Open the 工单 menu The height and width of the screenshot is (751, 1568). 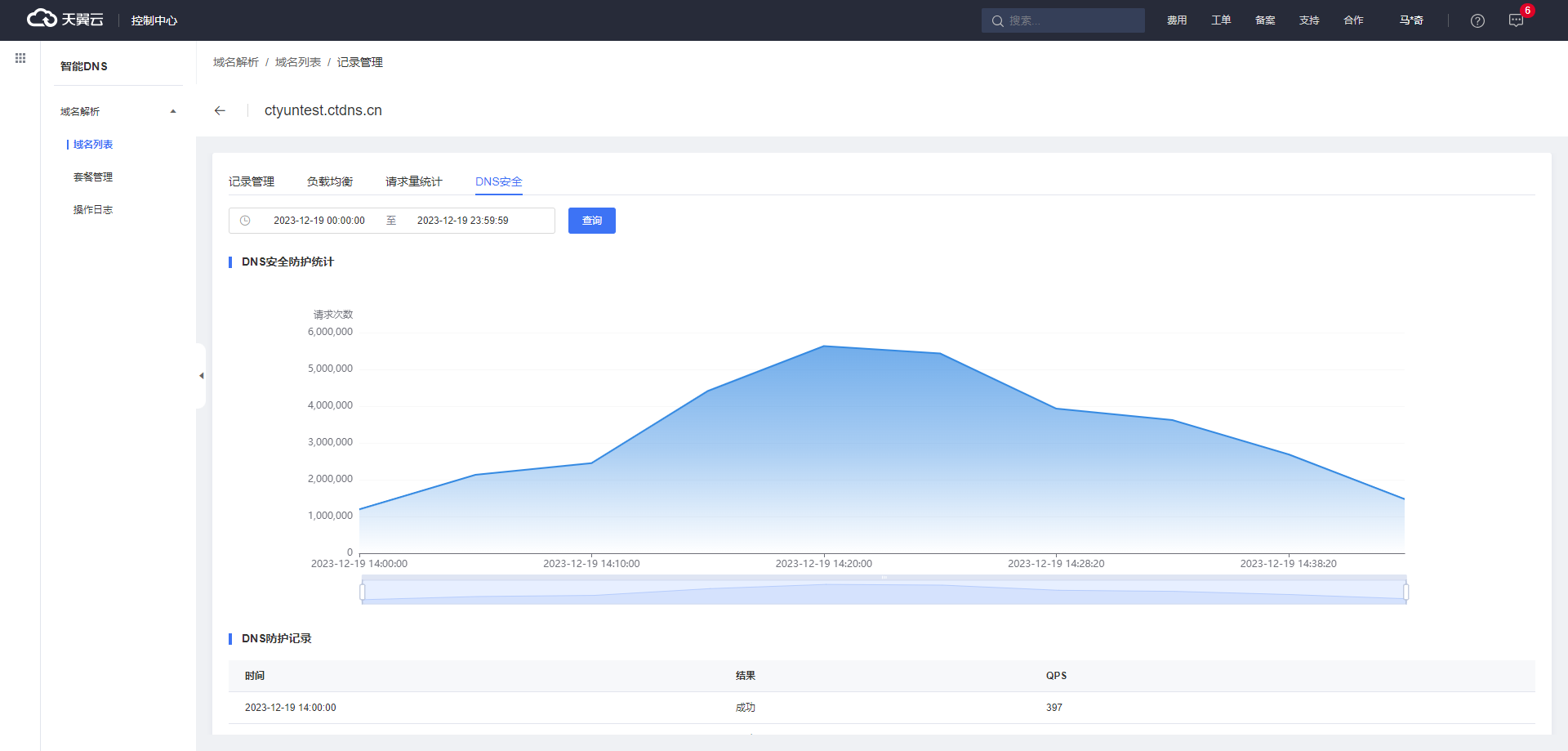[x=1221, y=20]
